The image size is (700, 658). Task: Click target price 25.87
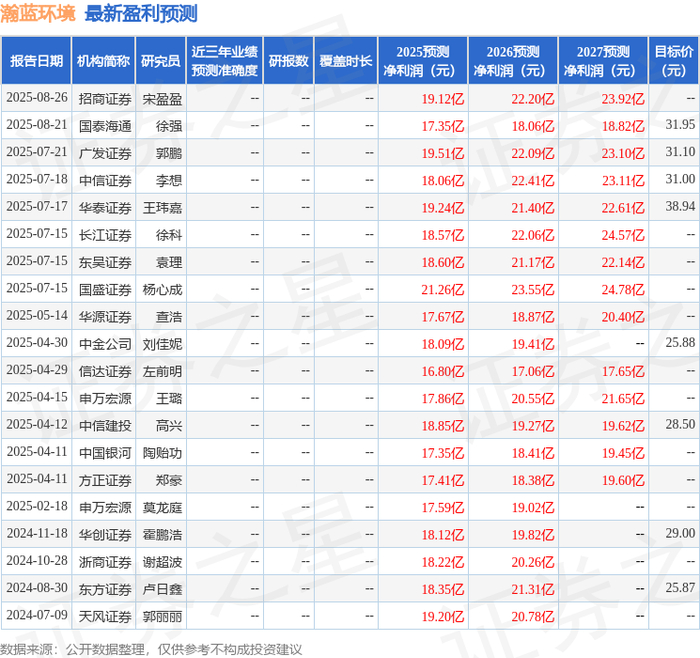[680, 587]
